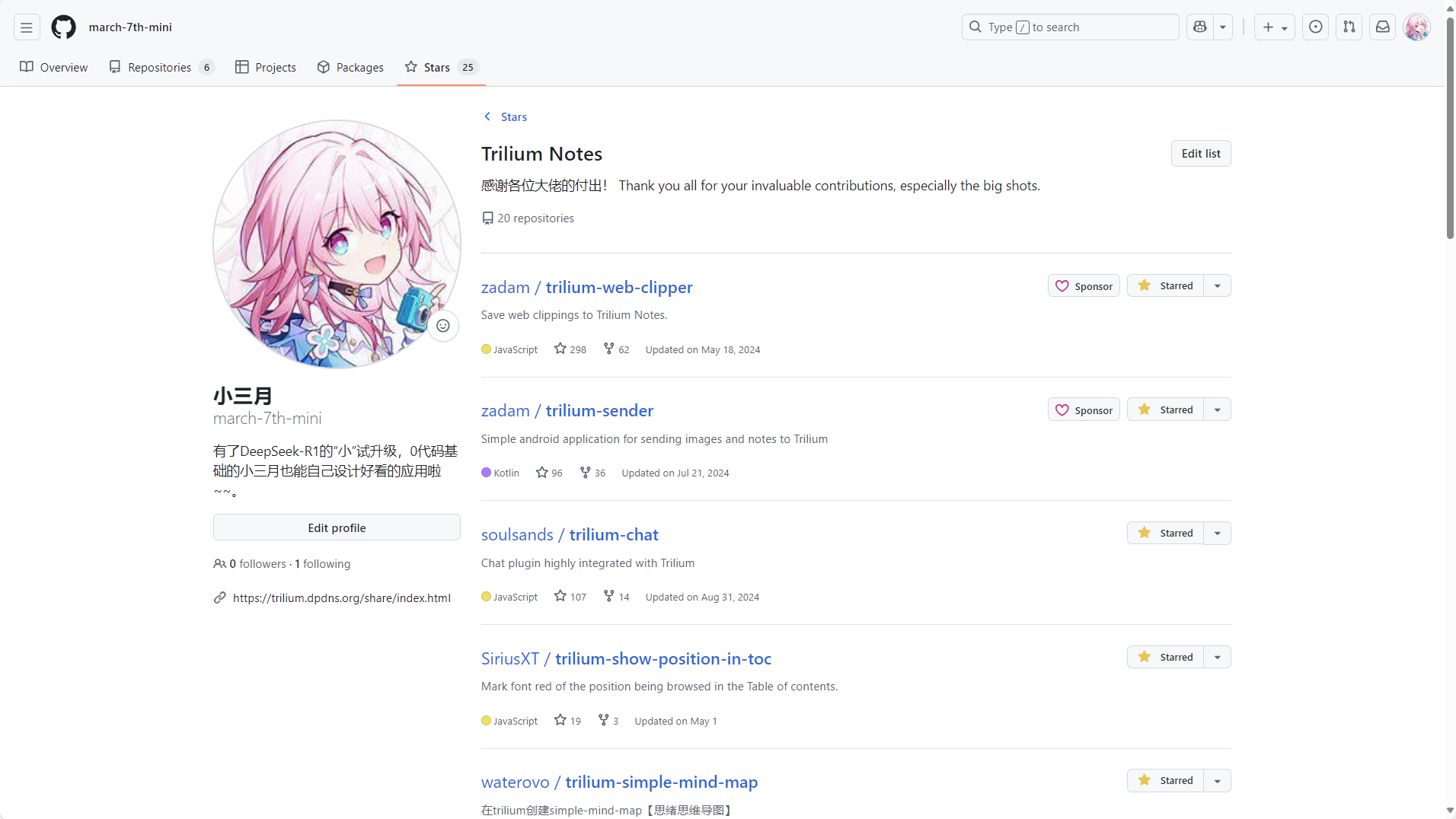The width and height of the screenshot is (1456, 819).
Task: Click the set status smiley icon
Action: pos(442,326)
